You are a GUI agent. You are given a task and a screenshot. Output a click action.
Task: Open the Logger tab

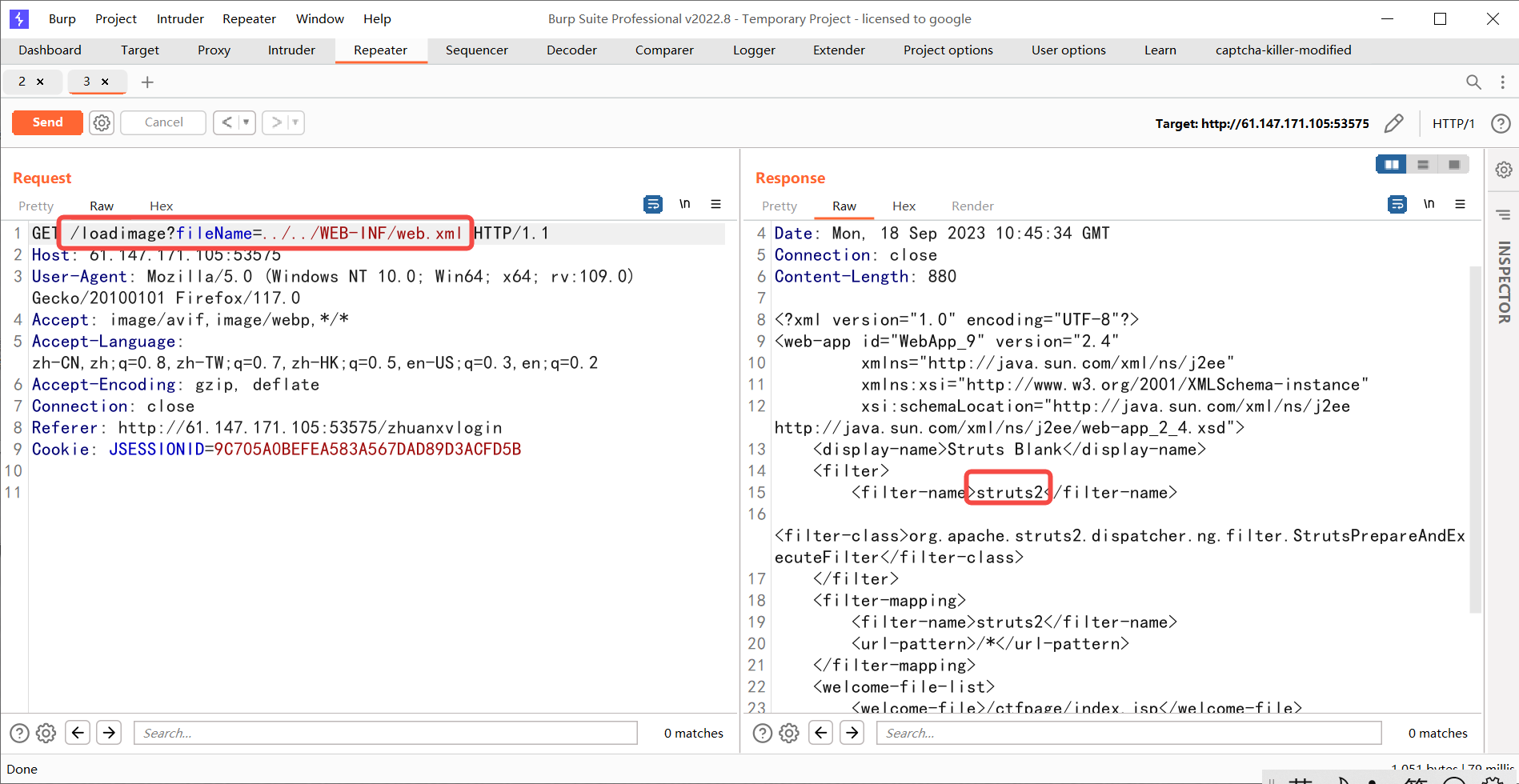click(x=754, y=50)
